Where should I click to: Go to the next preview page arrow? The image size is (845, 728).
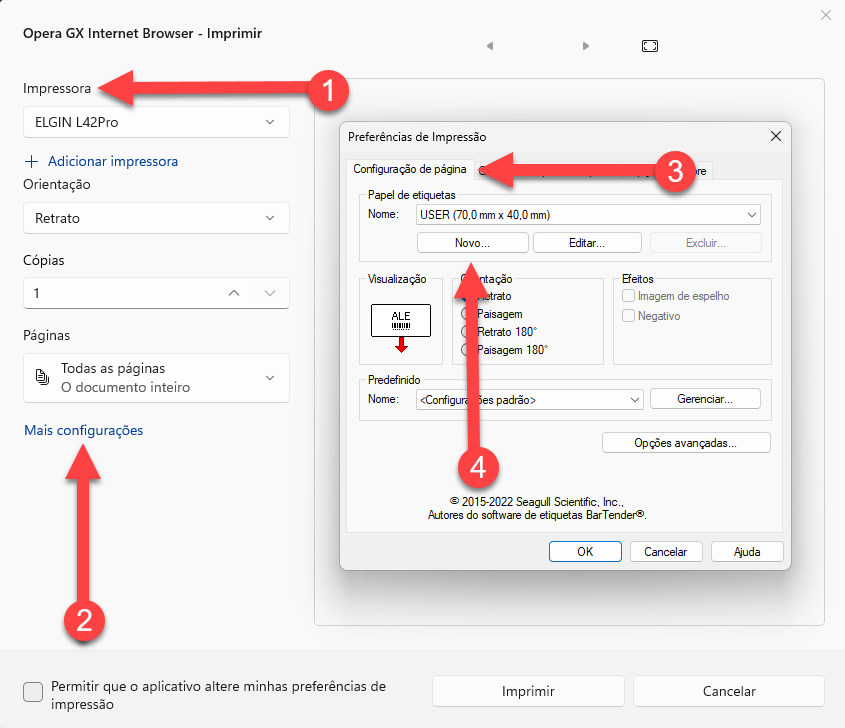[x=586, y=46]
